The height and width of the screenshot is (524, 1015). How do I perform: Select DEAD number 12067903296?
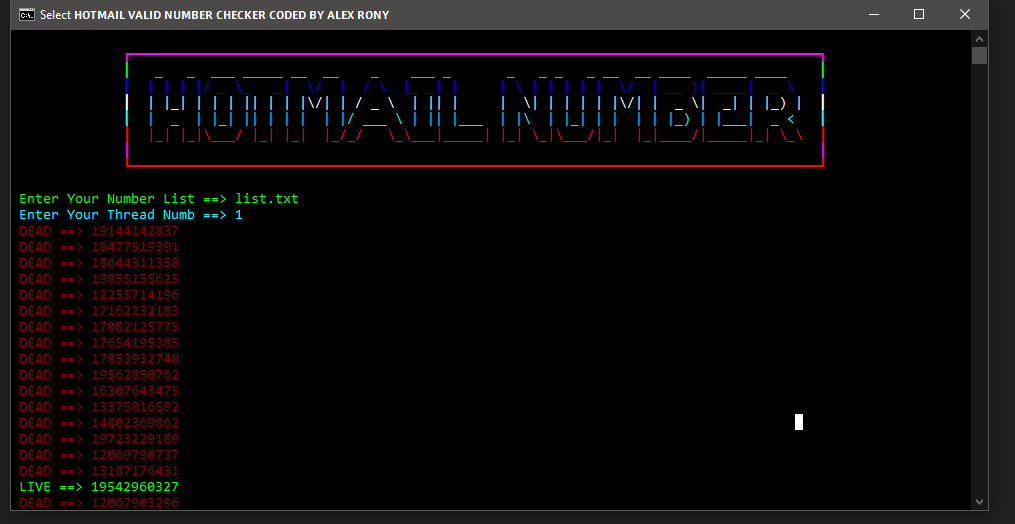pos(135,503)
